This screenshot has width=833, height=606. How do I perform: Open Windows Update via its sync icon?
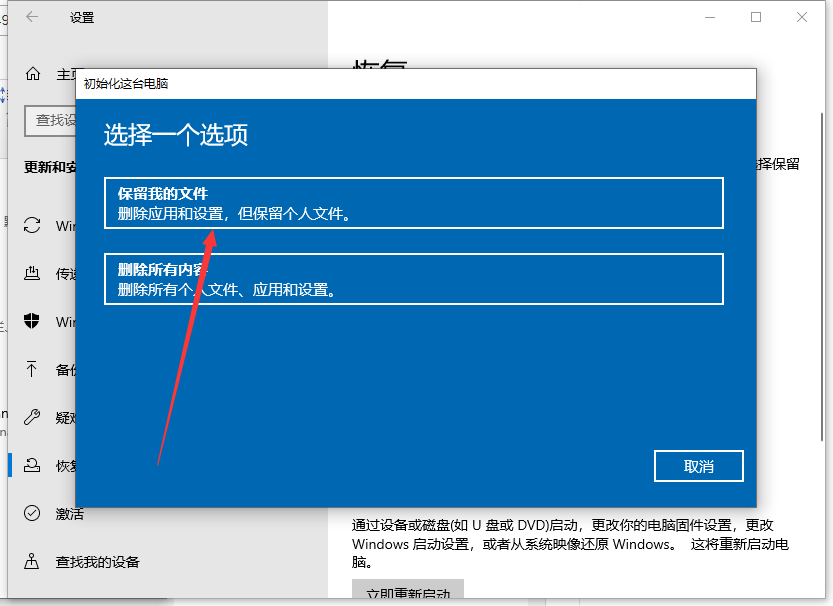[x=33, y=225]
